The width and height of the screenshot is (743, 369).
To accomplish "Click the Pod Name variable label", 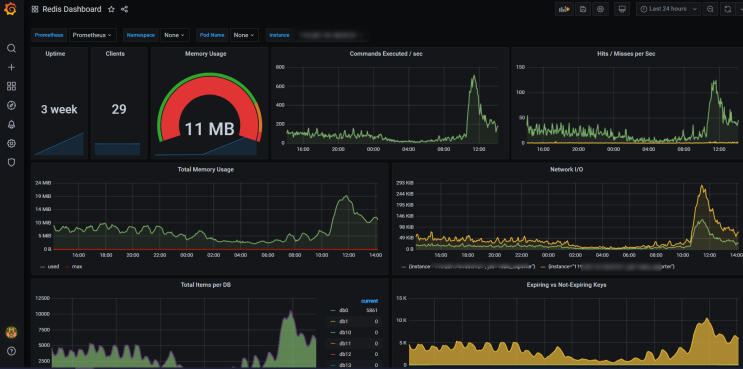I will tap(212, 35).
